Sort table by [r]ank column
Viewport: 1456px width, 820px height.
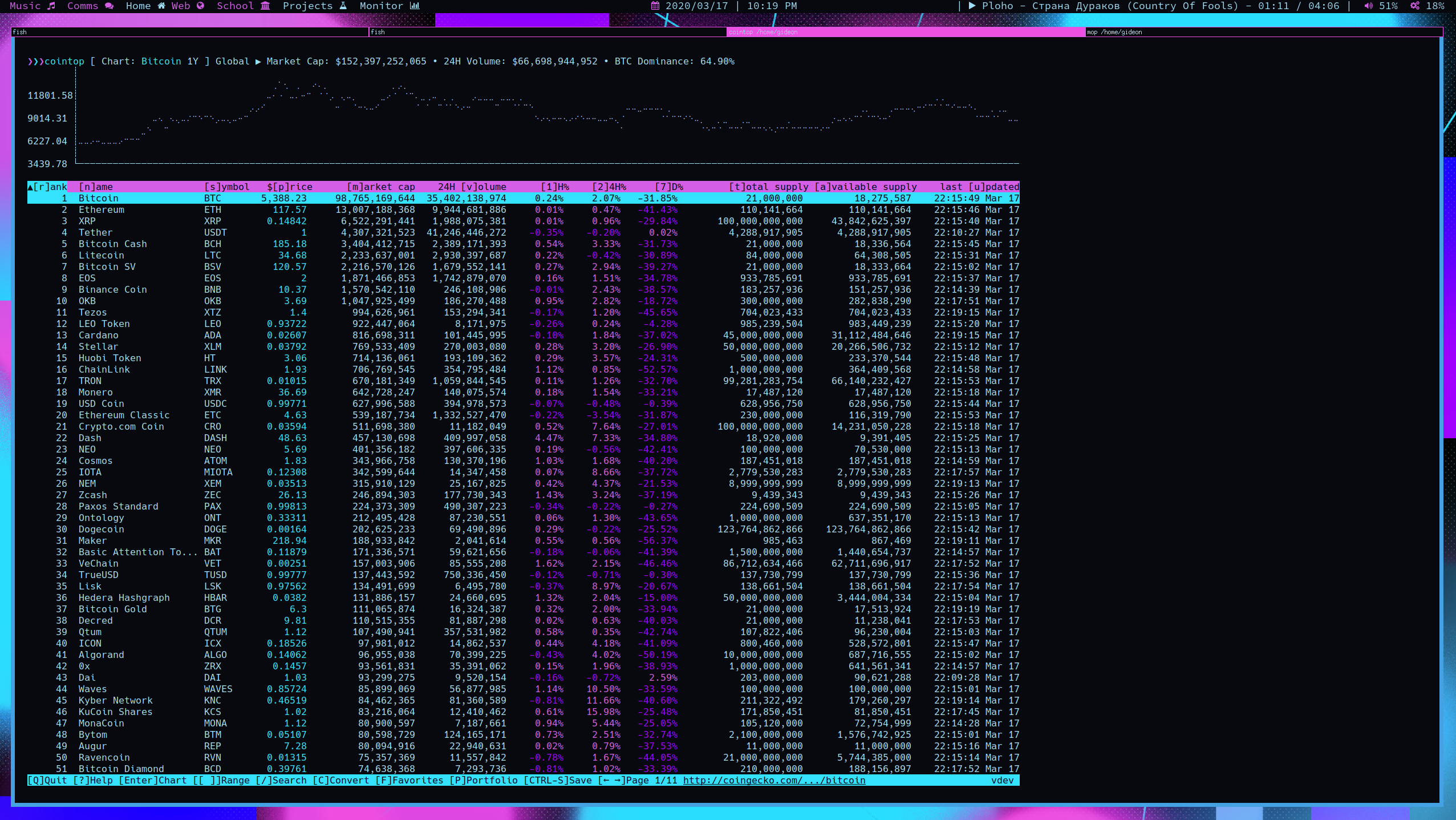(47, 187)
